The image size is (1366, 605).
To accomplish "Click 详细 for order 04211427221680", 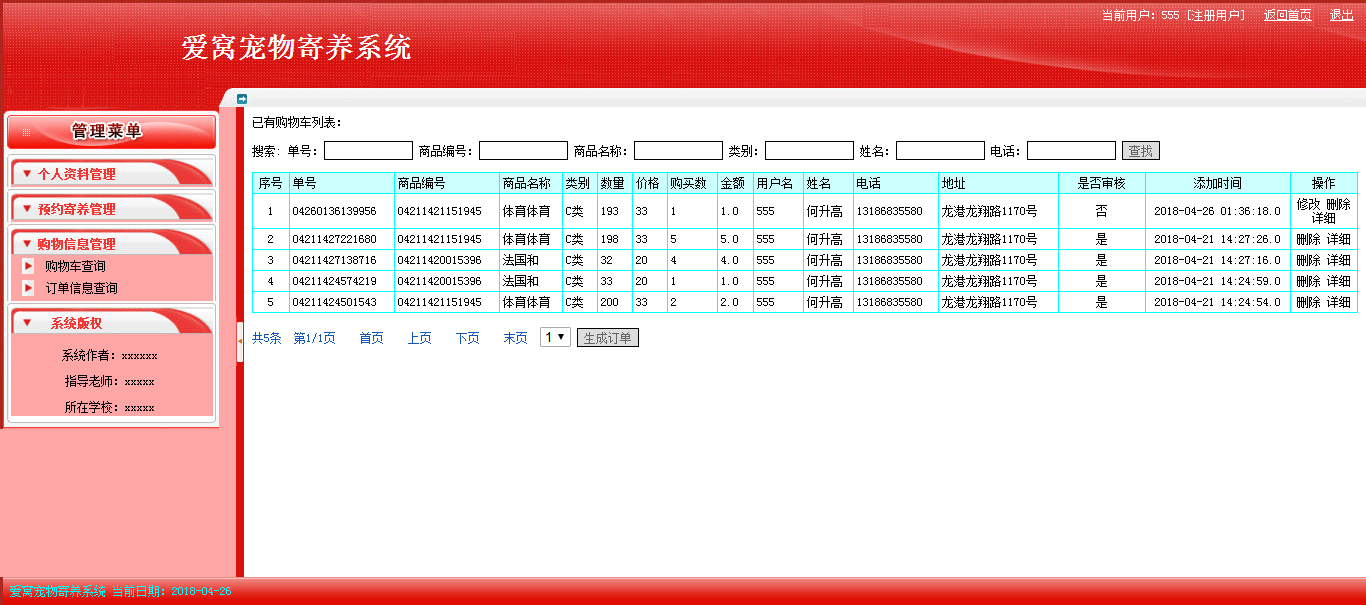I will tap(1339, 239).
